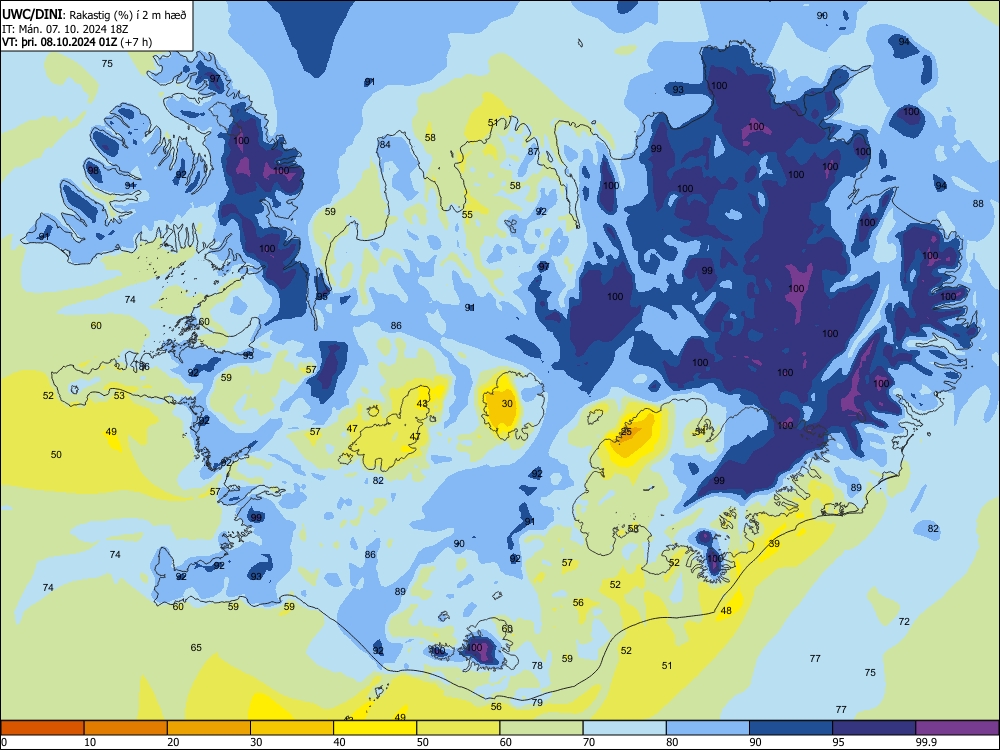This screenshot has width=1000, height=750.
Task: Click the legend tick label '70'
Action: (589, 742)
